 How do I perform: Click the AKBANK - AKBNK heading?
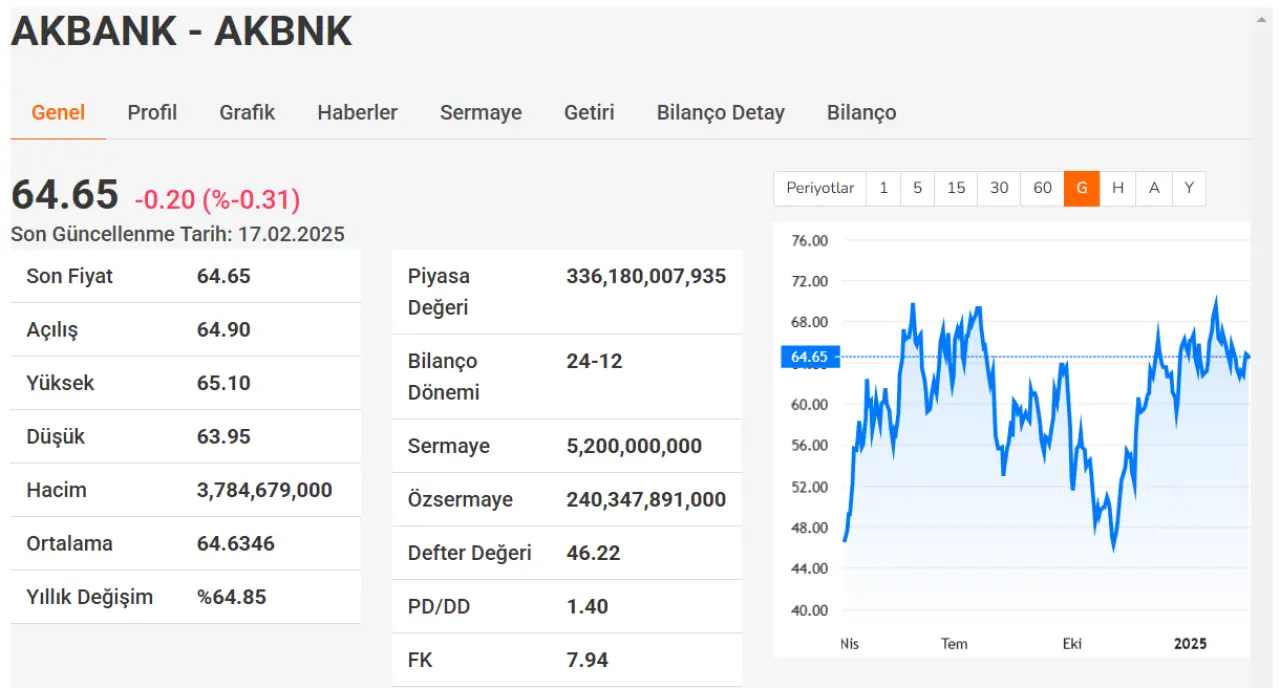tap(181, 32)
